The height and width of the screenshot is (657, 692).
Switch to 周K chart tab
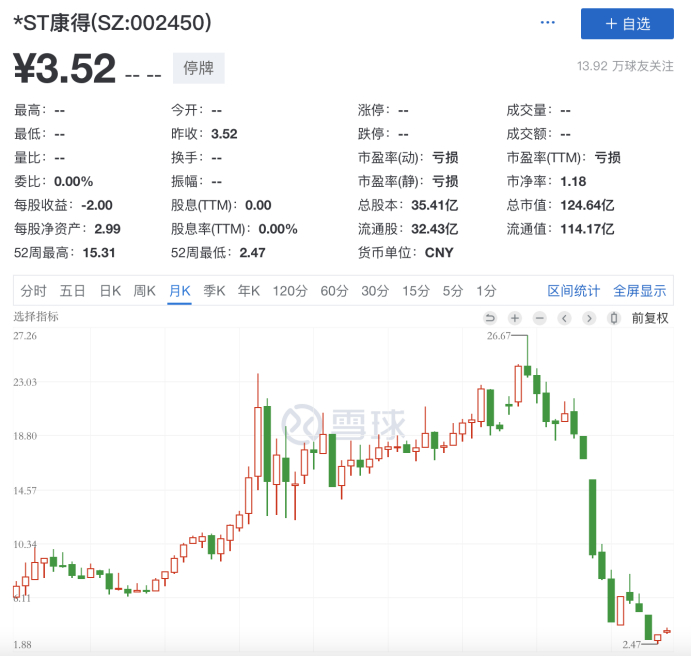145,291
